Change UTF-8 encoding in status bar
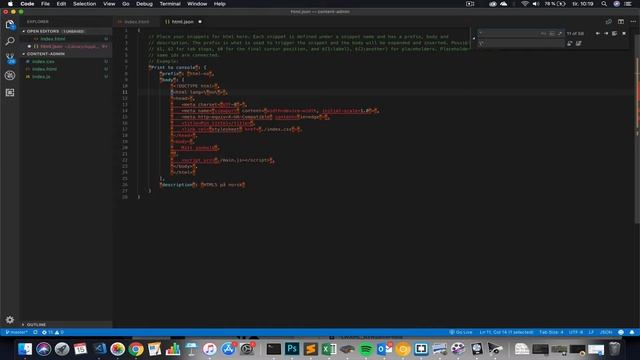Screen dimensions: 640x360 [576, 332]
